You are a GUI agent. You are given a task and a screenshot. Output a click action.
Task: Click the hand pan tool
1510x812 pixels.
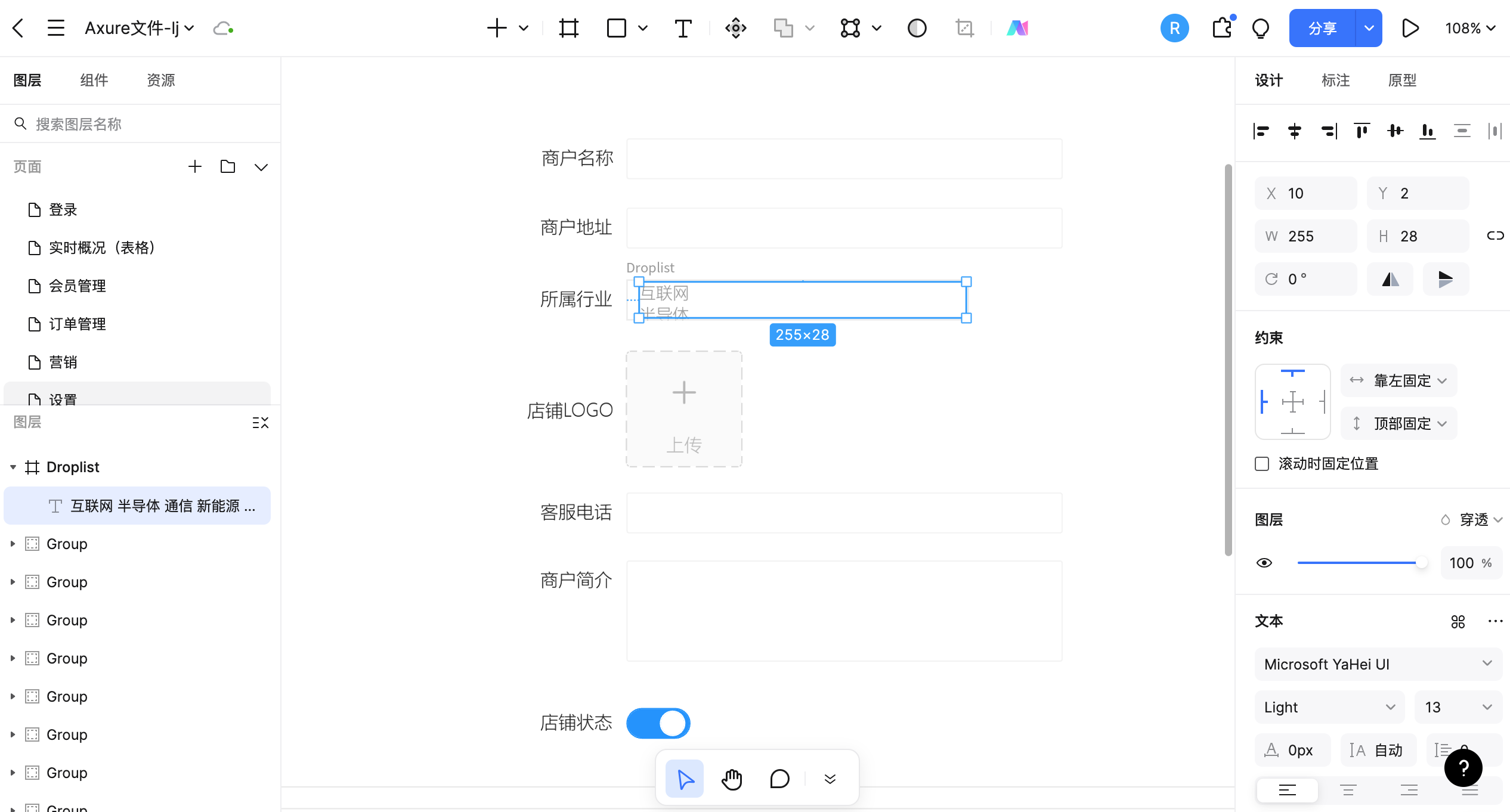(x=732, y=779)
